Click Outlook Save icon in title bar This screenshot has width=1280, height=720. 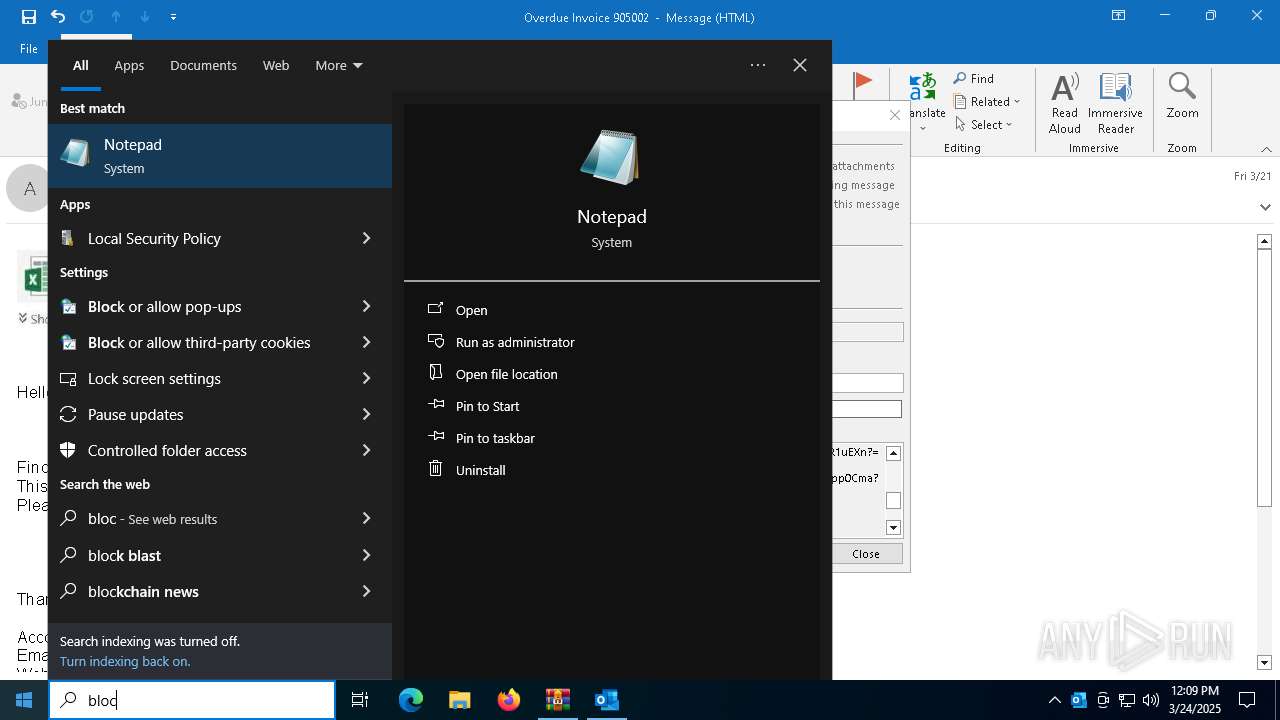(29, 17)
